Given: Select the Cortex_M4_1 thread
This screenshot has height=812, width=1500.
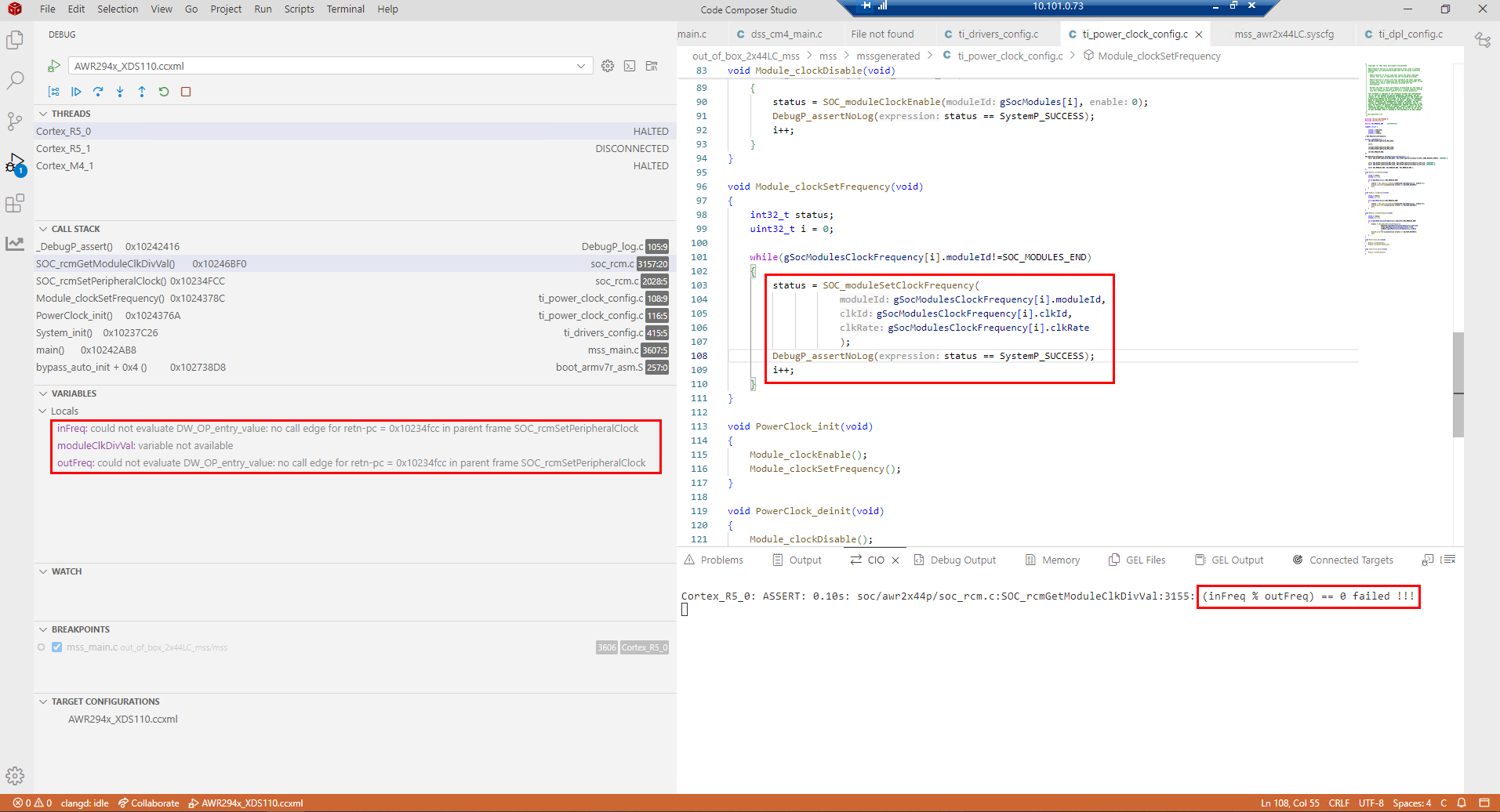Looking at the screenshot, I should (354, 166).
